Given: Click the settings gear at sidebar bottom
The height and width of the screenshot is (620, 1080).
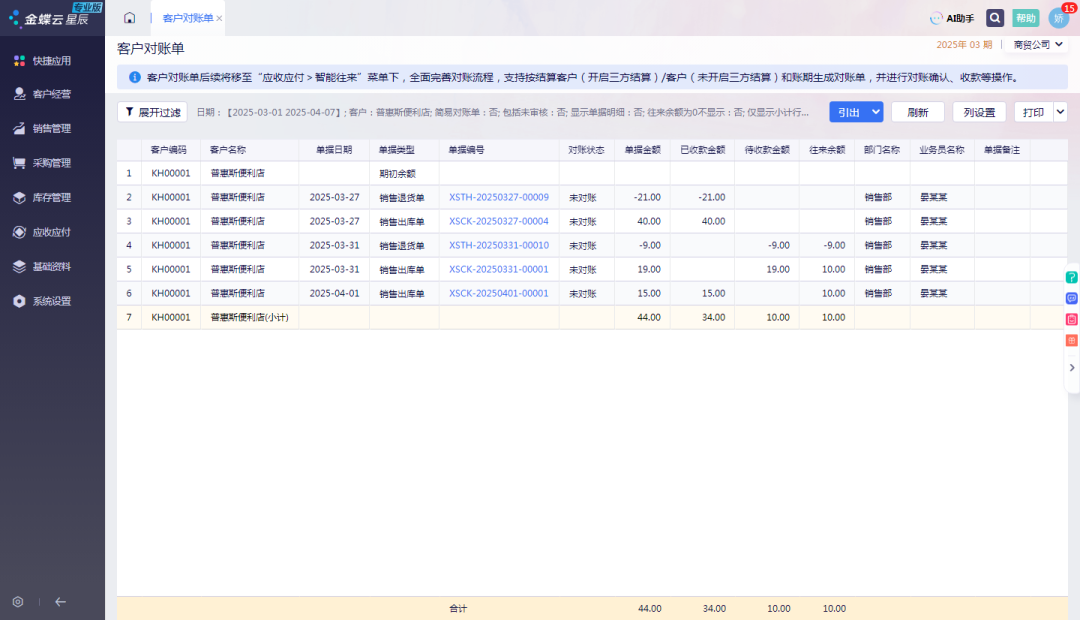Looking at the screenshot, I should tap(18, 601).
